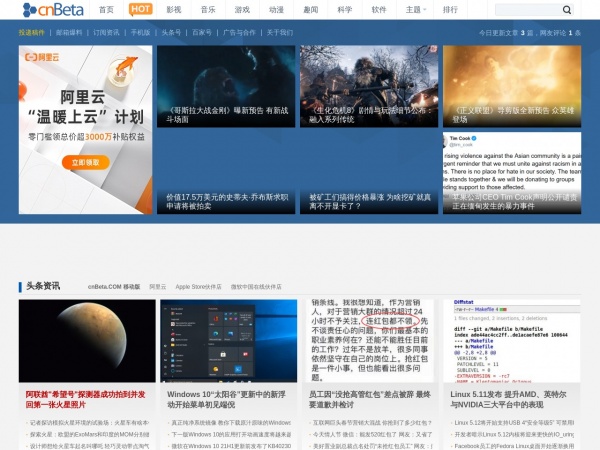600x450 pixels.
Task: Open the Windows 10 start menu thumbnail
Action: (229, 341)
